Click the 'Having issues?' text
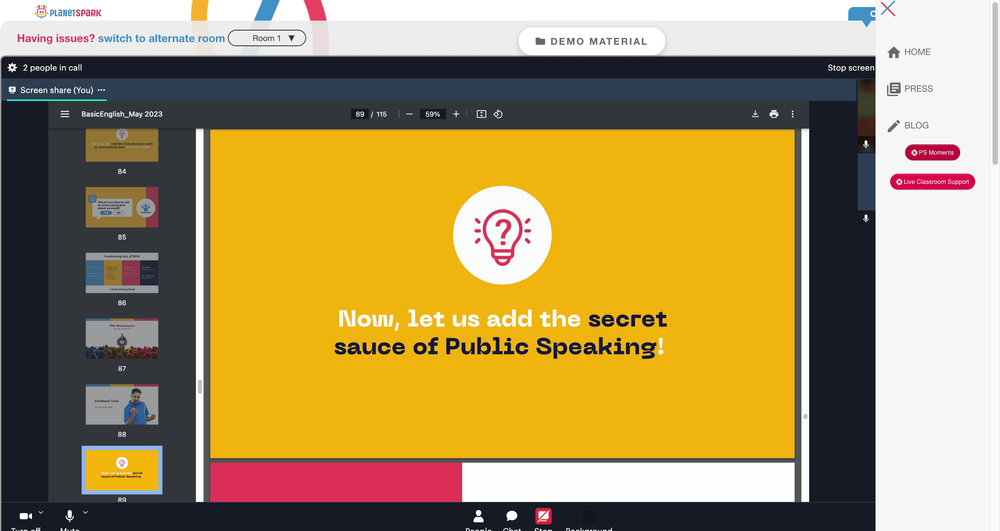1000x531 pixels. click(56, 38)
